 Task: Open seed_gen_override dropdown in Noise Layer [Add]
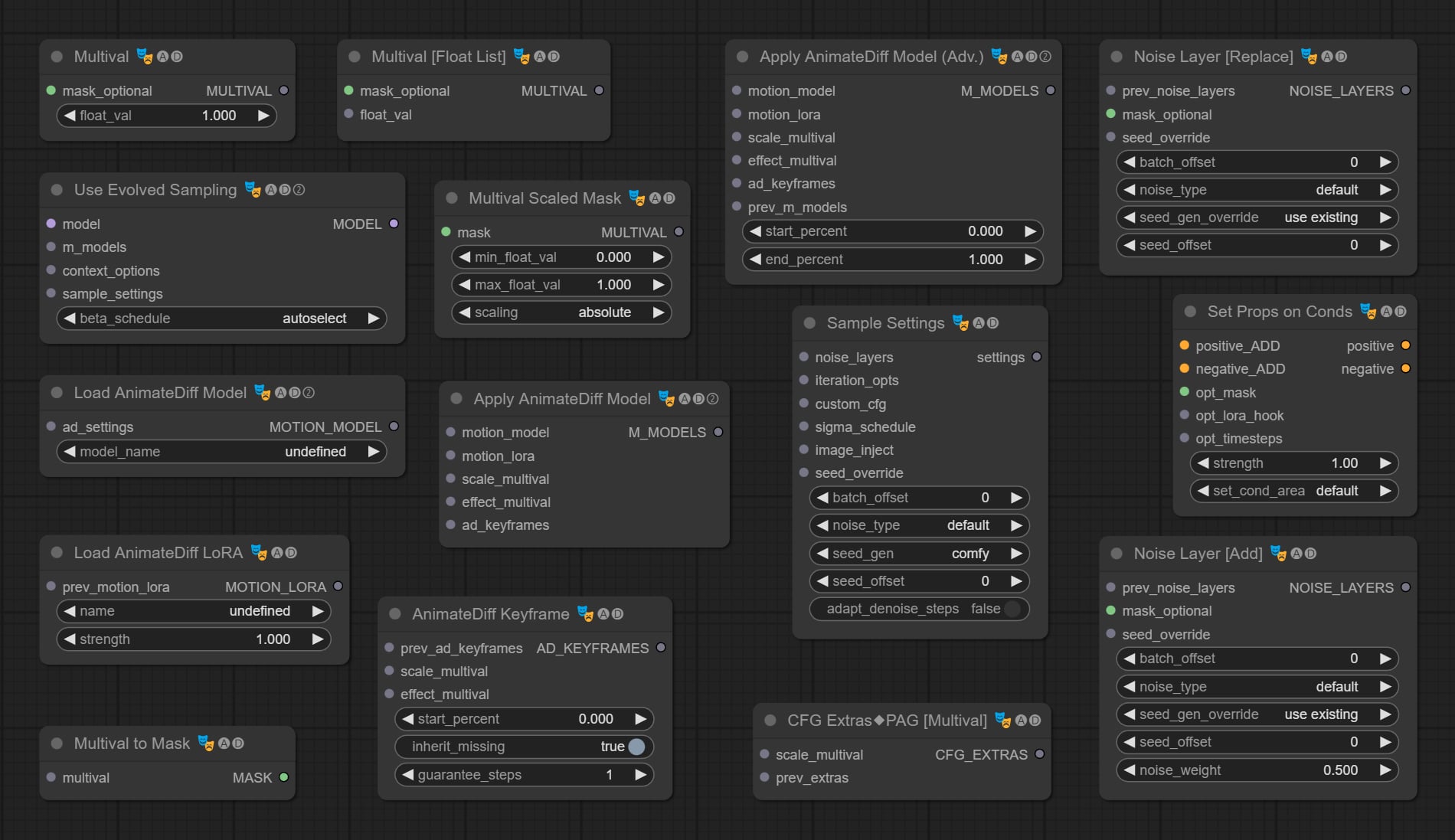(x=1257, y=714)
